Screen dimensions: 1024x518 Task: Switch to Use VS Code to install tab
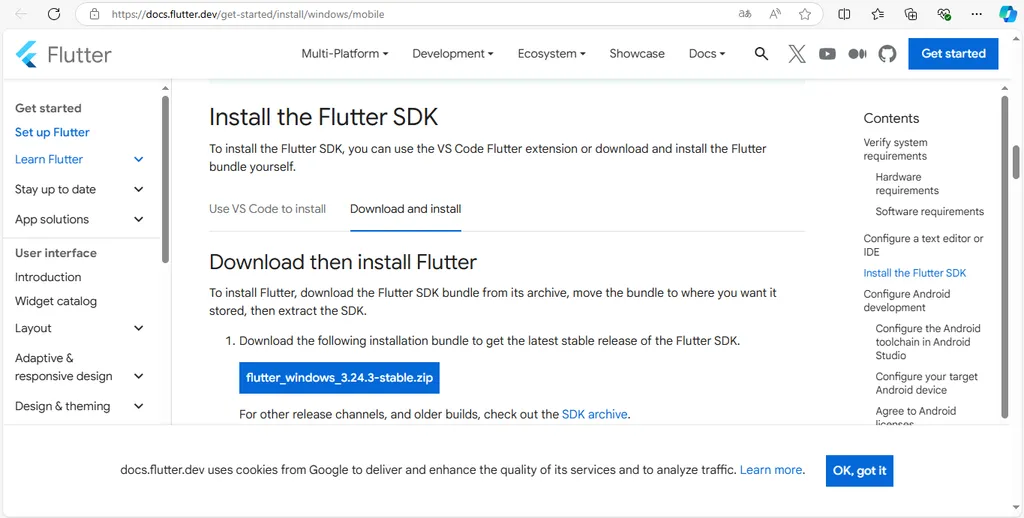point(268,209)
